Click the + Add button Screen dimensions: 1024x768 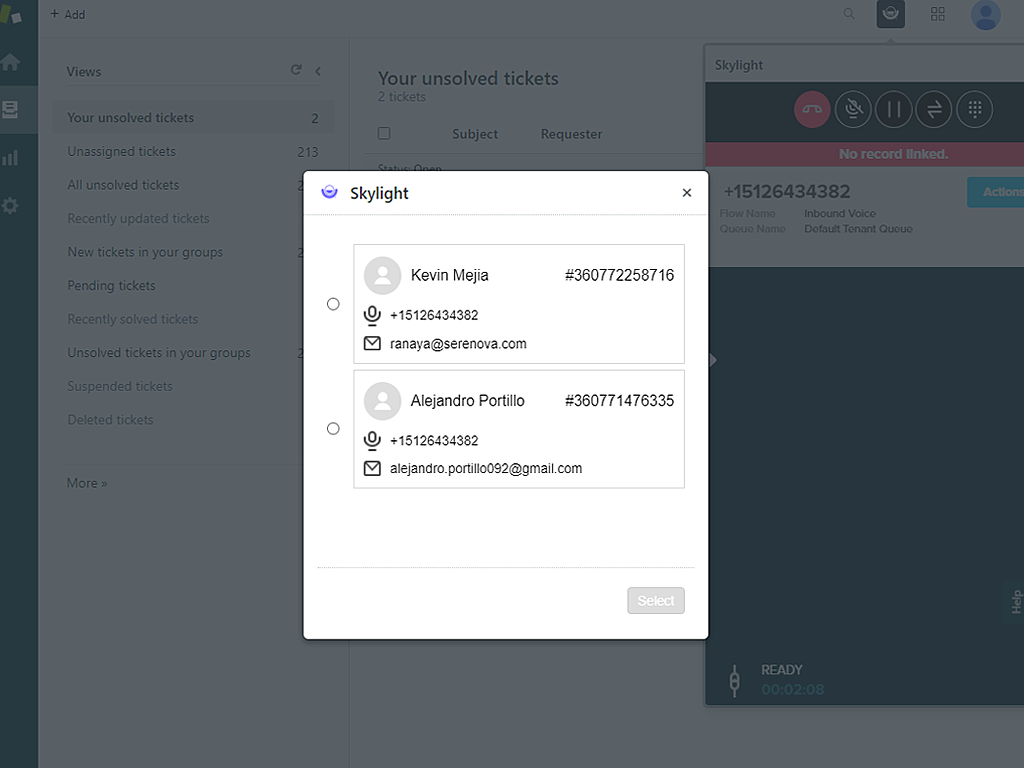coord(68,14)
